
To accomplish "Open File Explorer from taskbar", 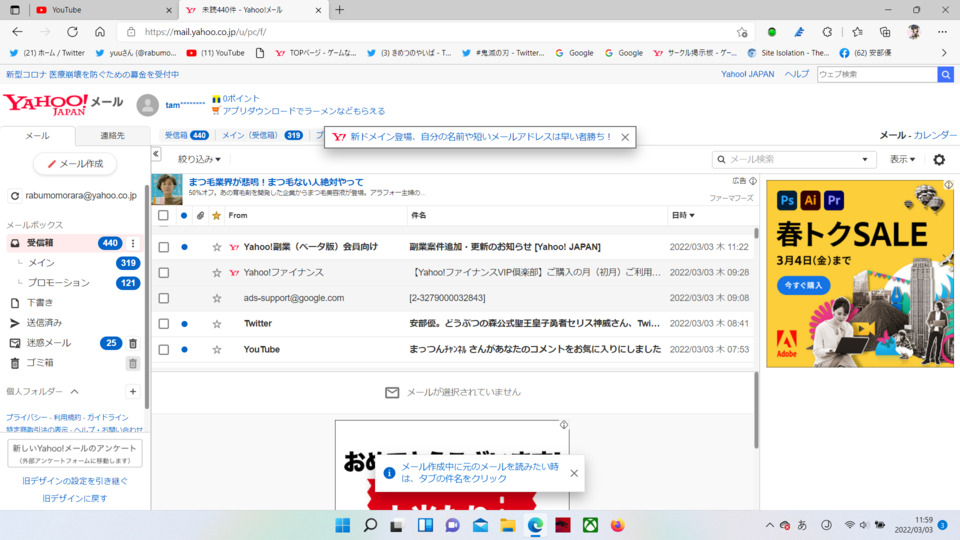I will [508, 525].
